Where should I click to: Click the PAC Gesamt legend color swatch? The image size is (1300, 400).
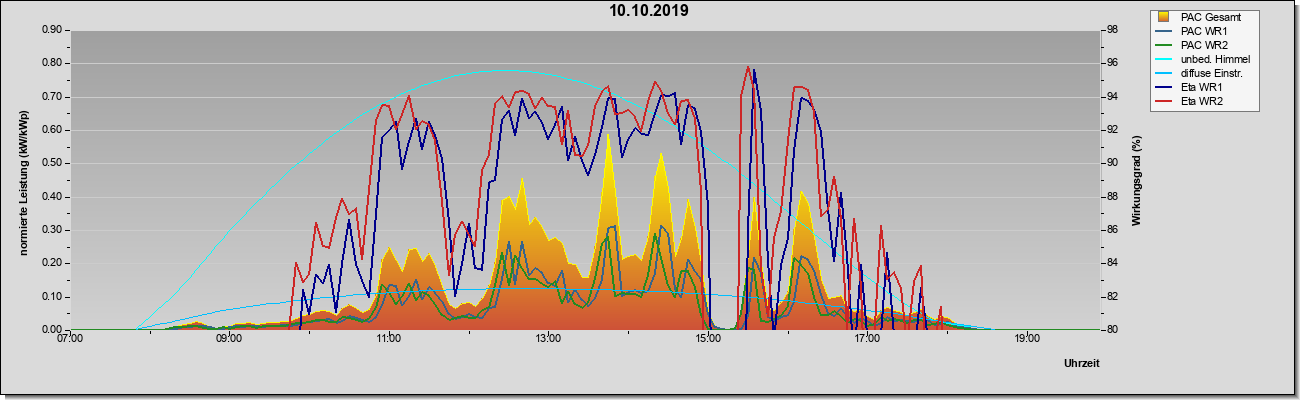[x=1164, y=17]
